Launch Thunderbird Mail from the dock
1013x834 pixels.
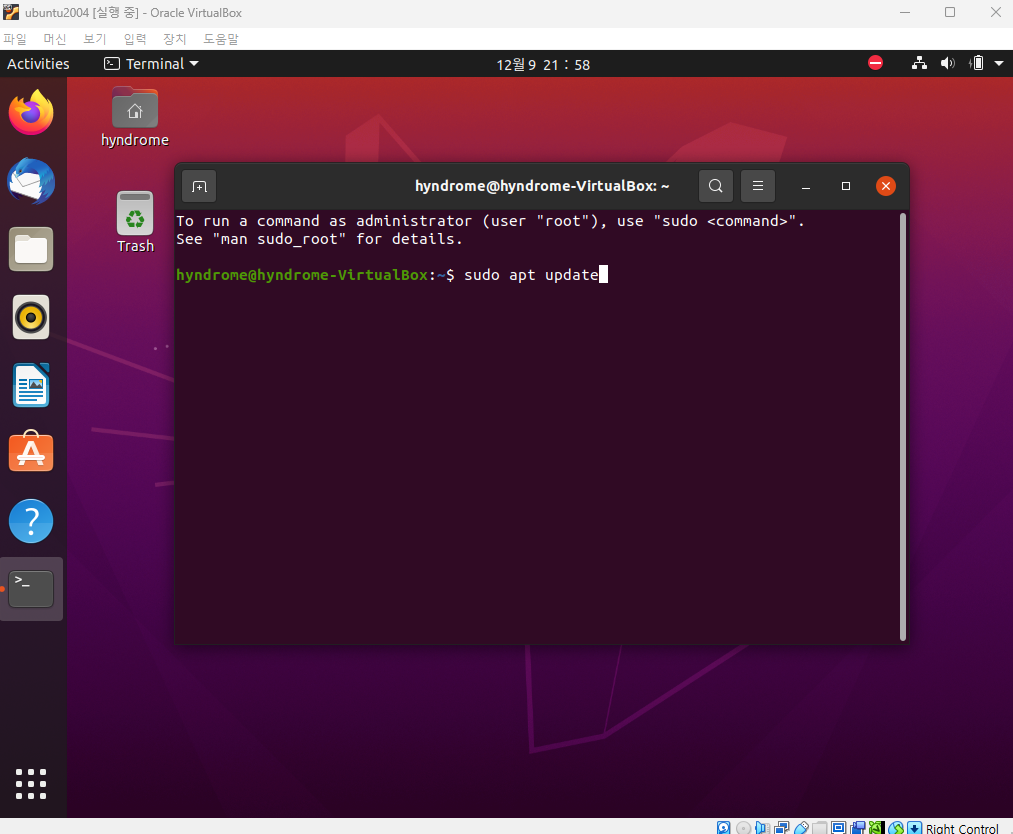tap(31, 181)
